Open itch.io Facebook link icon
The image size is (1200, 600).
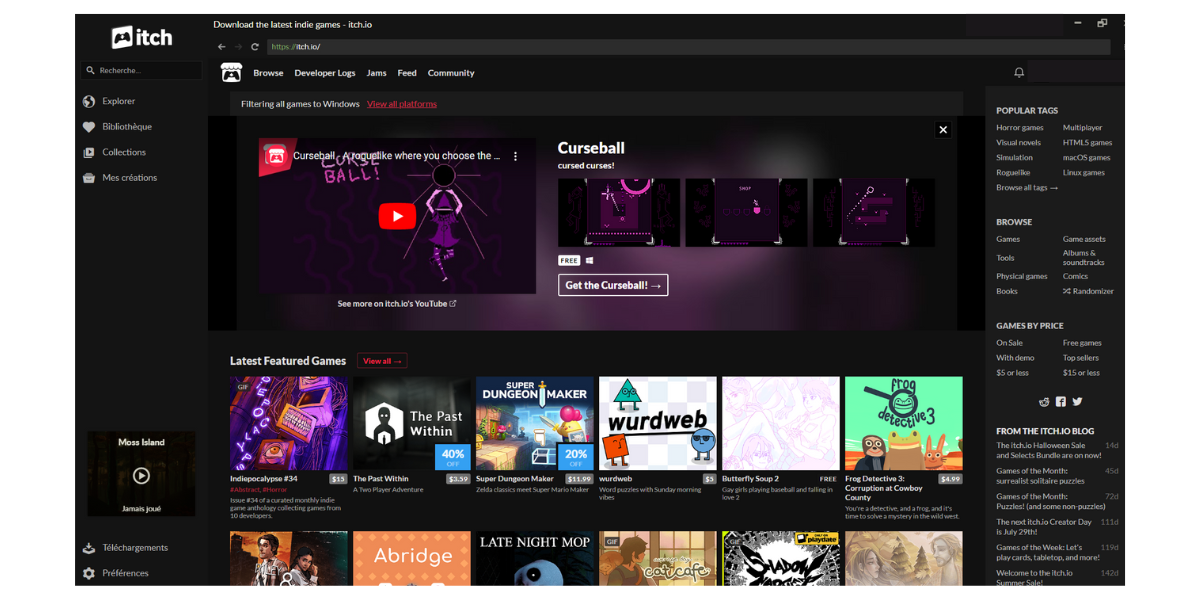pyautogui.click(x=1061, y=401)
